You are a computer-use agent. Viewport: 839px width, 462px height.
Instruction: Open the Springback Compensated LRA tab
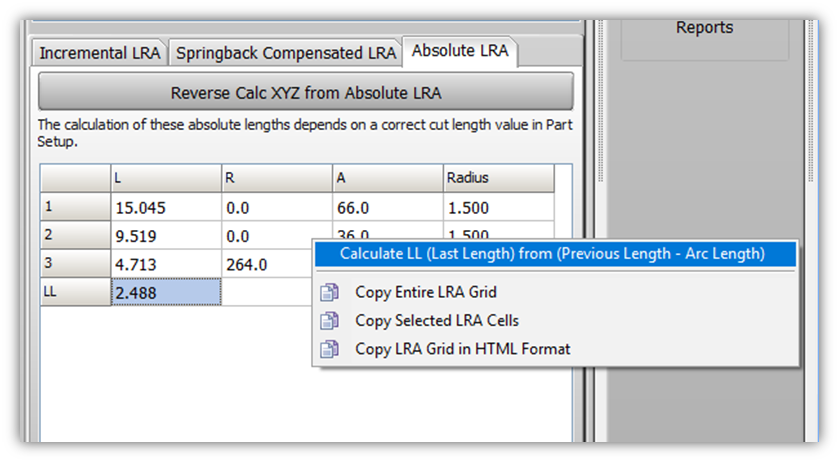click(285, 53)
